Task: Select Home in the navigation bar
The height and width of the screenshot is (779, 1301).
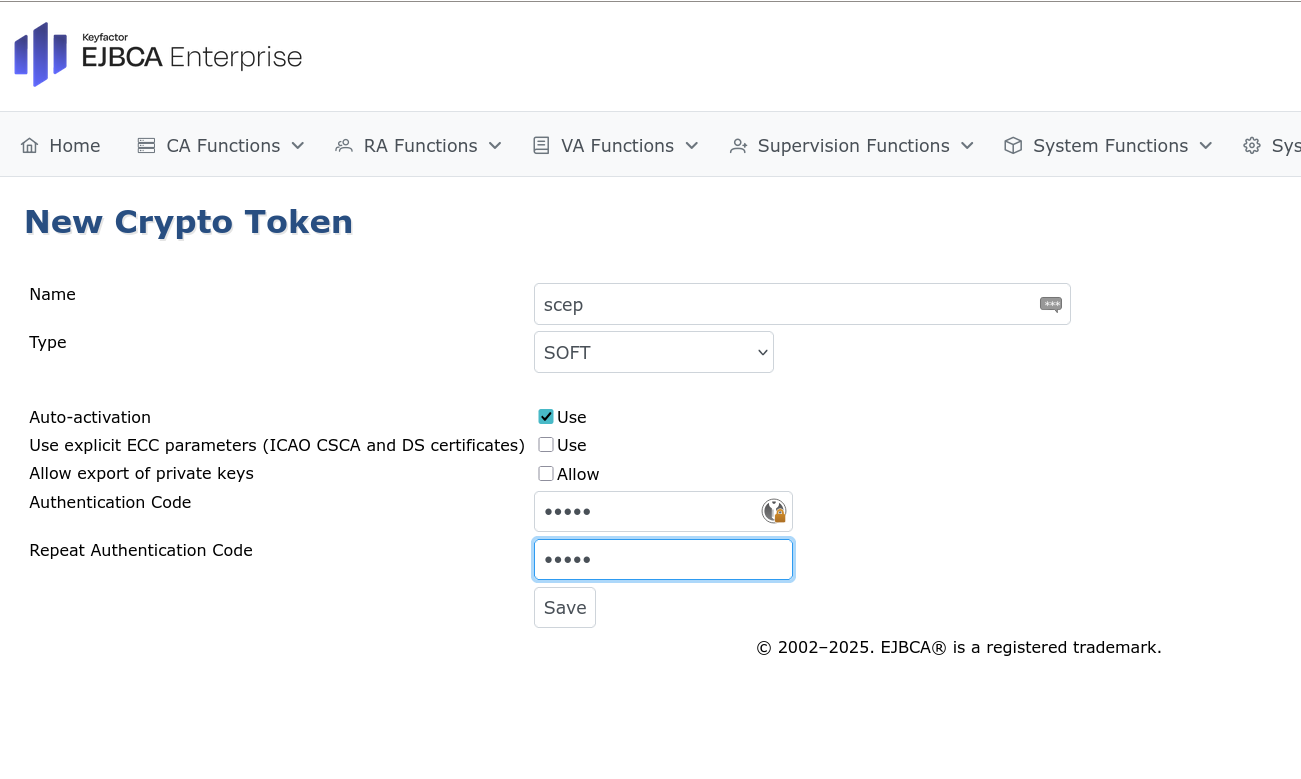Action: coord(60,145)
